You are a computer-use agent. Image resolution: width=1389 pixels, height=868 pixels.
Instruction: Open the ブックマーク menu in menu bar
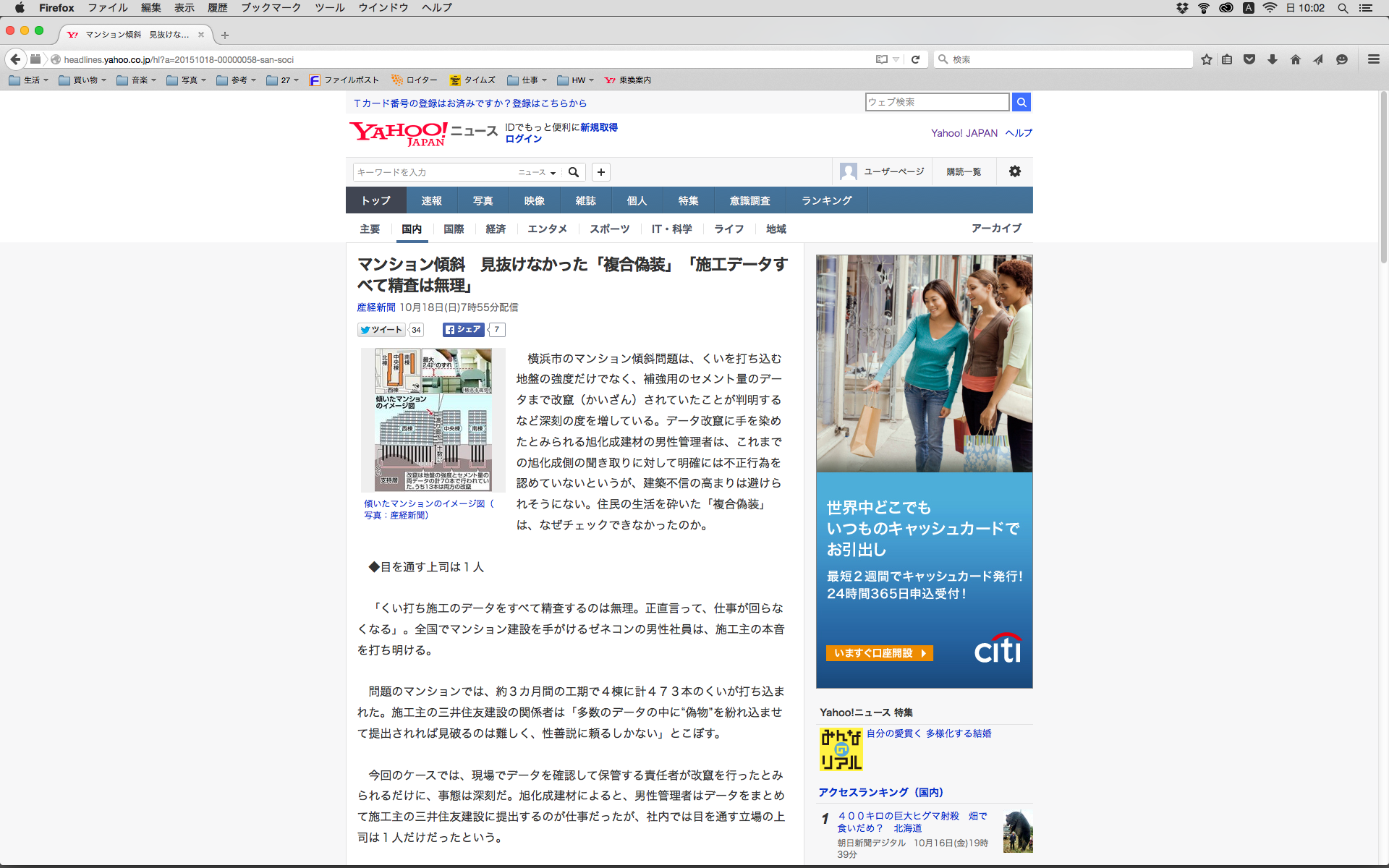(271, 8)
